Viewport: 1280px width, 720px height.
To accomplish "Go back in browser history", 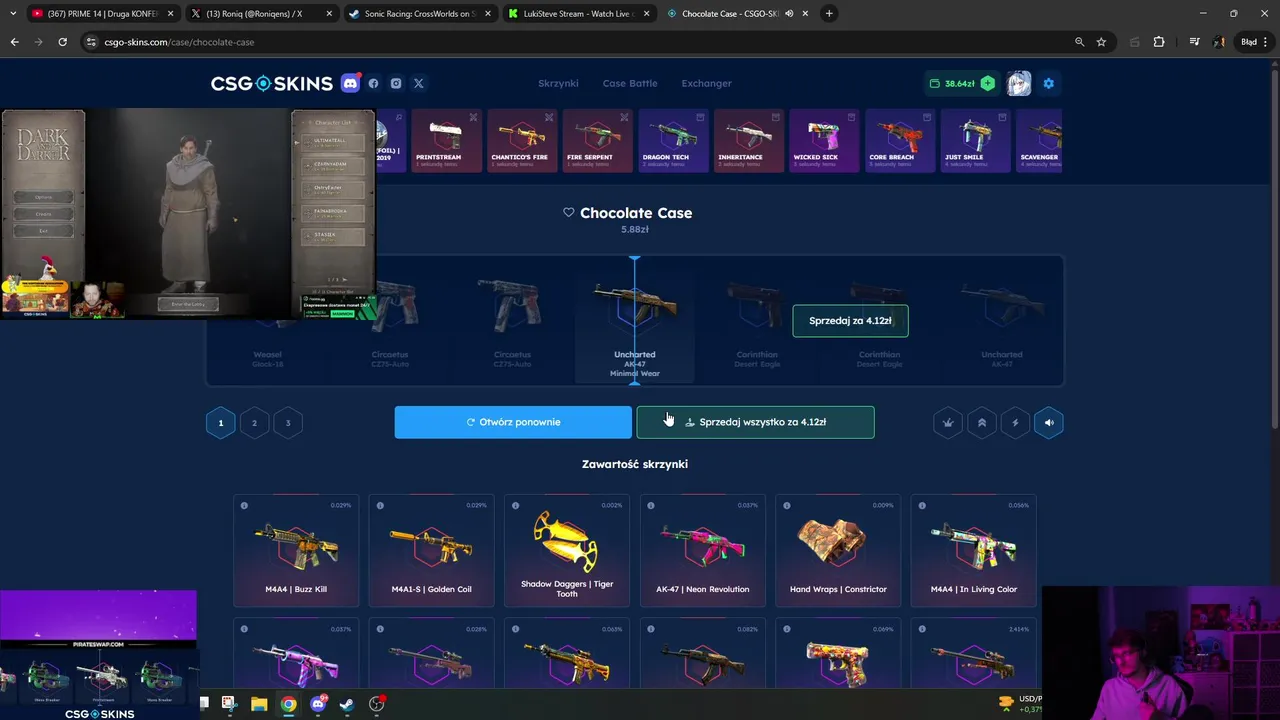I will pyautogui.click(x=14, y=42).
